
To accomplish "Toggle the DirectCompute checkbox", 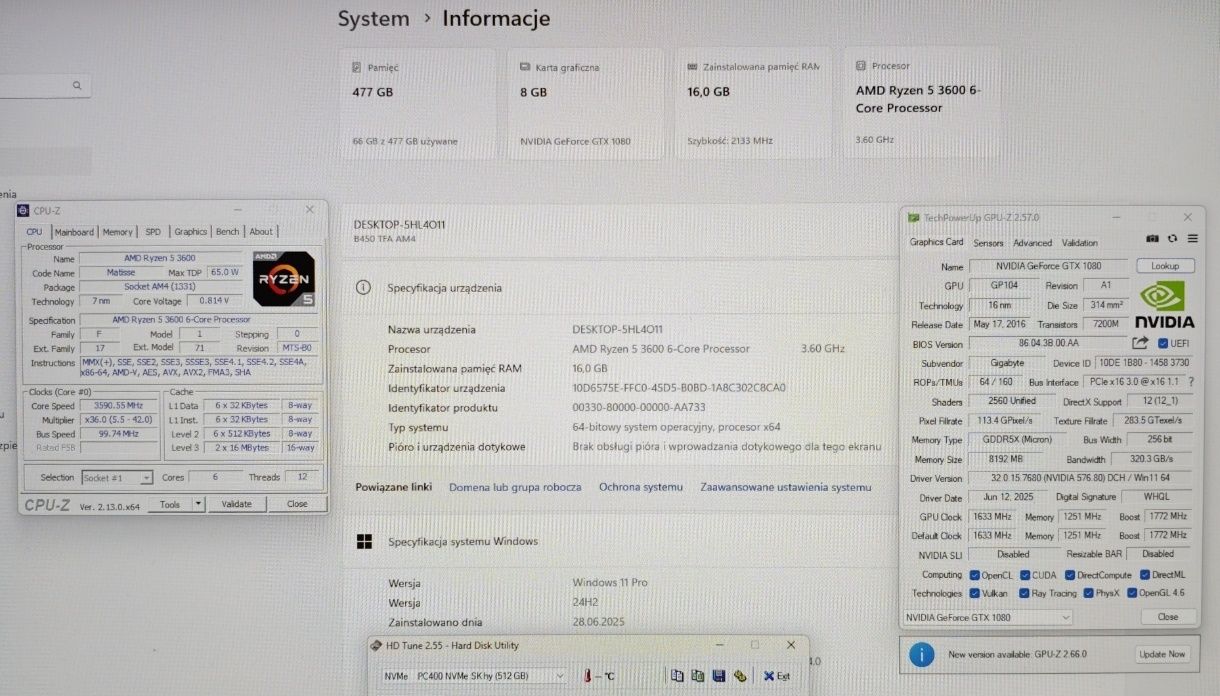I will click(1069, 575).
